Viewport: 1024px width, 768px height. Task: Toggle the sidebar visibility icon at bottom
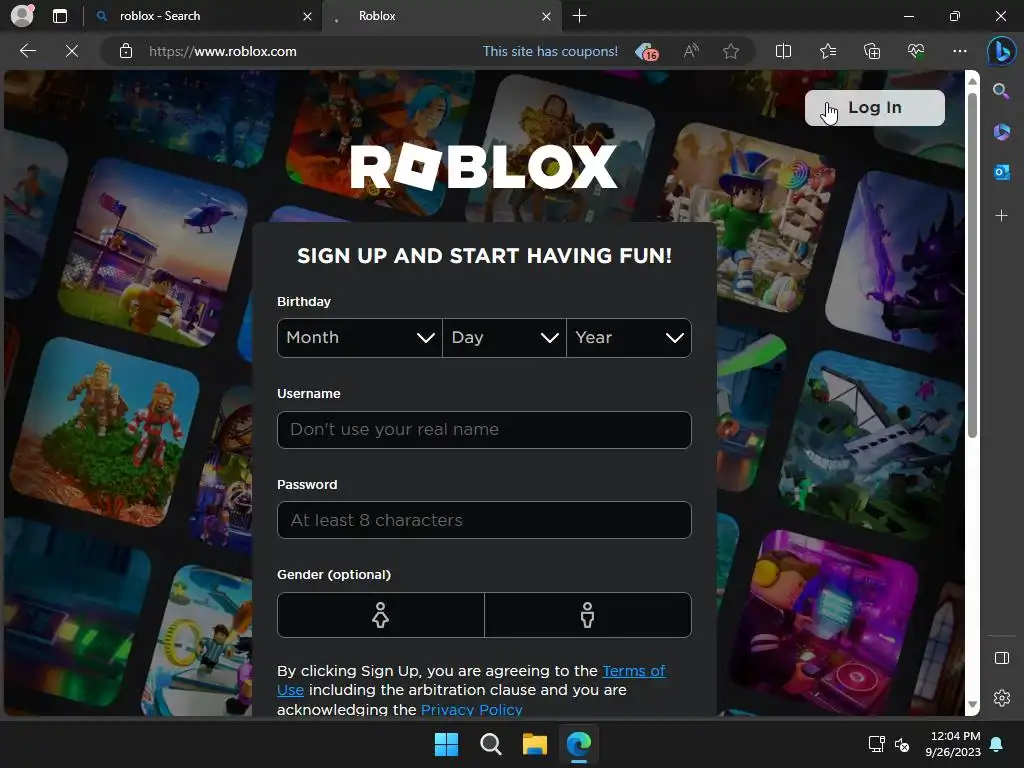pyautogui.click(x=1001, y=658)
